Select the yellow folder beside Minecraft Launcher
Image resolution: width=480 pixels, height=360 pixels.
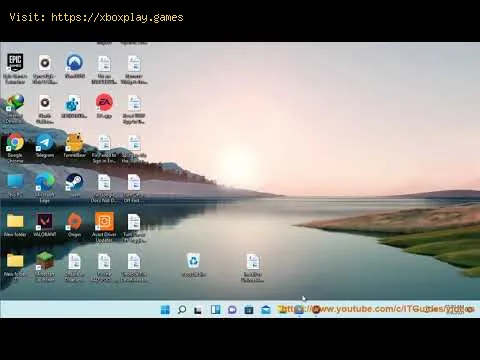tap(15, 261)
